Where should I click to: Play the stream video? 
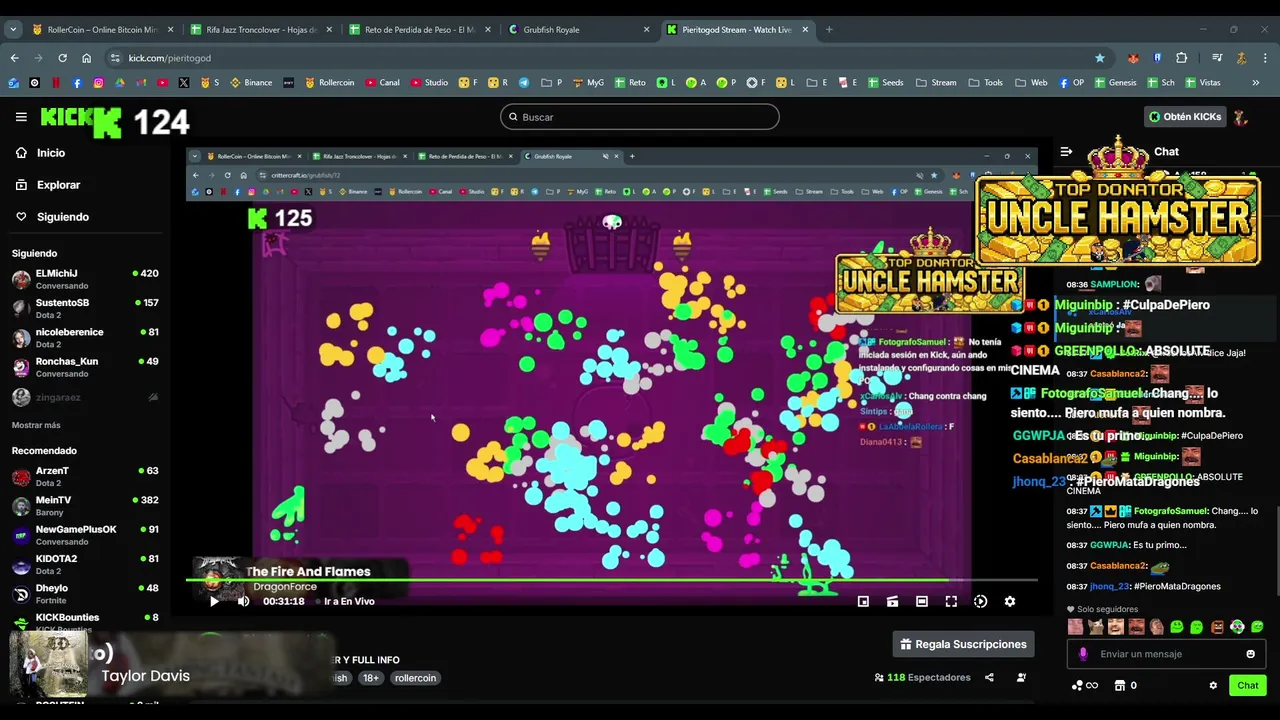[214, 601]
